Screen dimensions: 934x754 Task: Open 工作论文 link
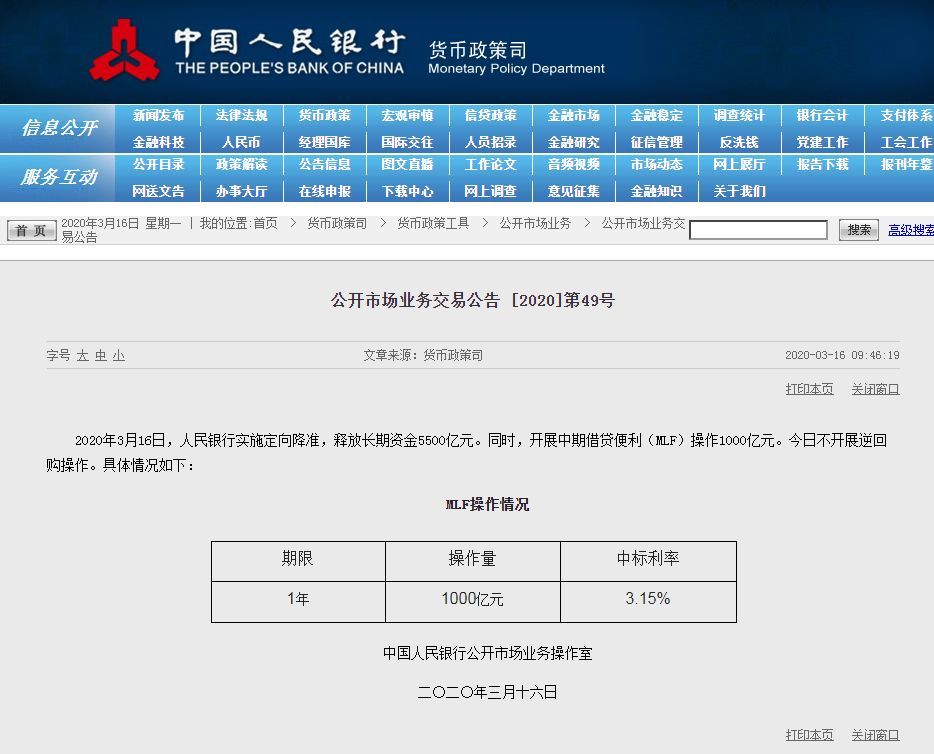490,164
